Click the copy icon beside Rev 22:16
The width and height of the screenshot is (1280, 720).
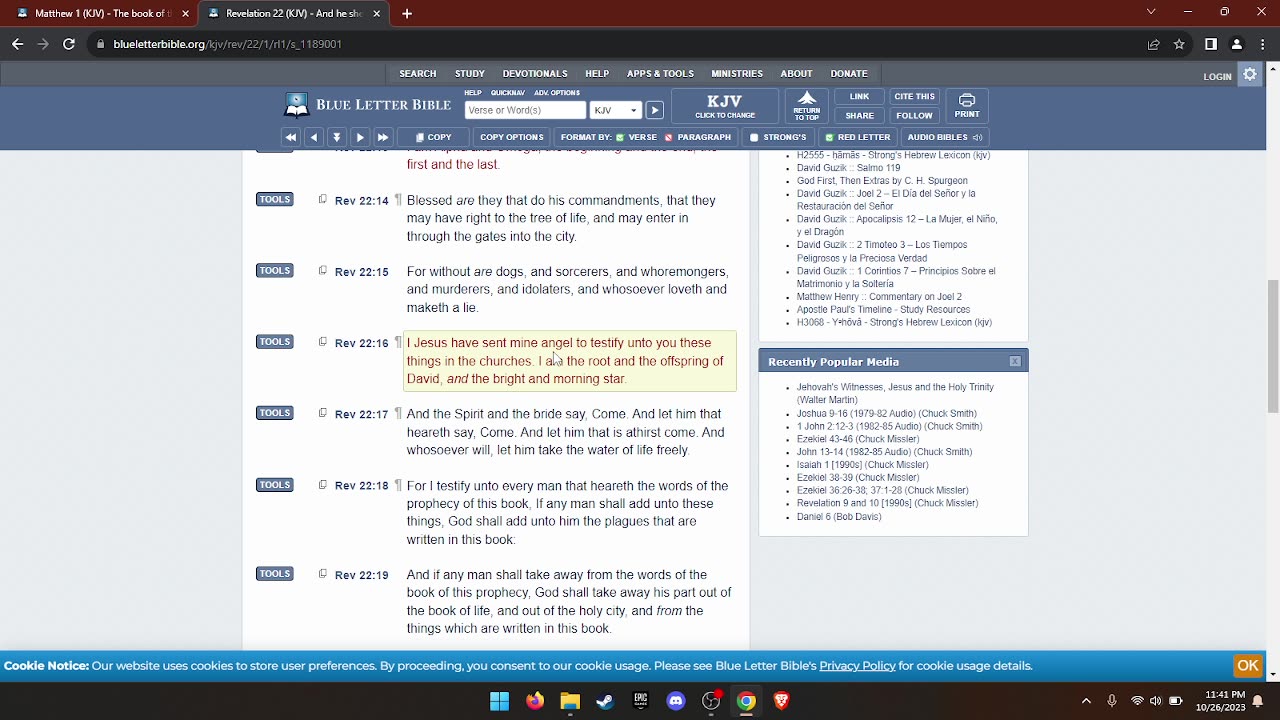323,342
